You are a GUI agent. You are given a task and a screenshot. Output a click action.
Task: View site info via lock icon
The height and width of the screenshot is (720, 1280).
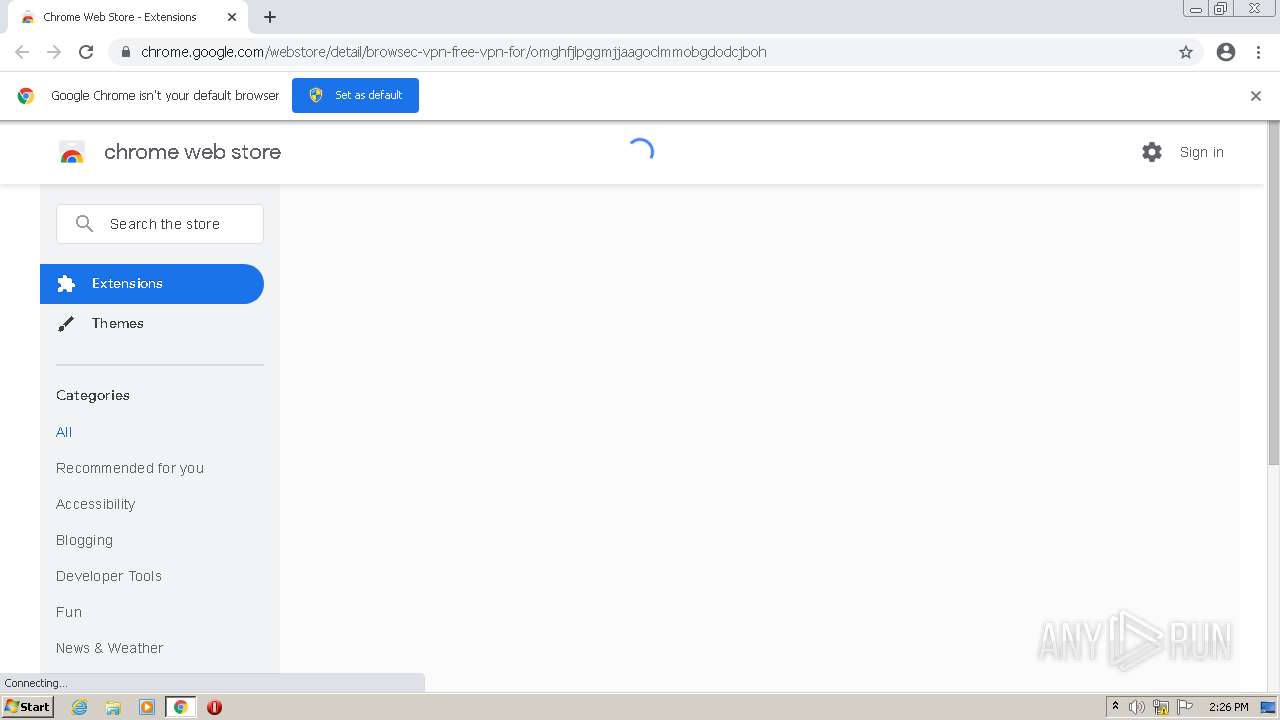coord(125,52)
